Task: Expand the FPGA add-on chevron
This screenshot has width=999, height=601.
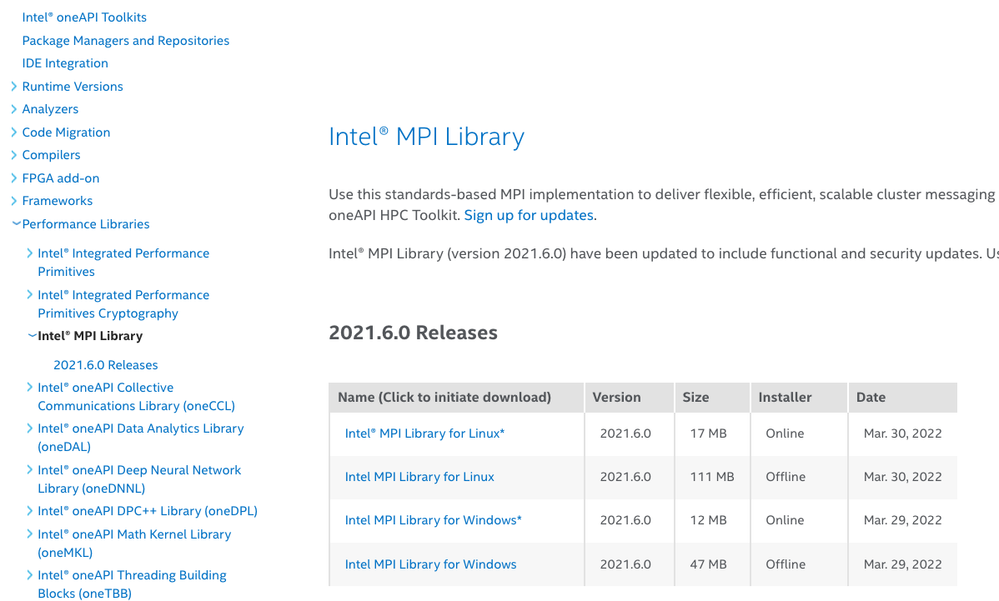Action: pos(14,178)
